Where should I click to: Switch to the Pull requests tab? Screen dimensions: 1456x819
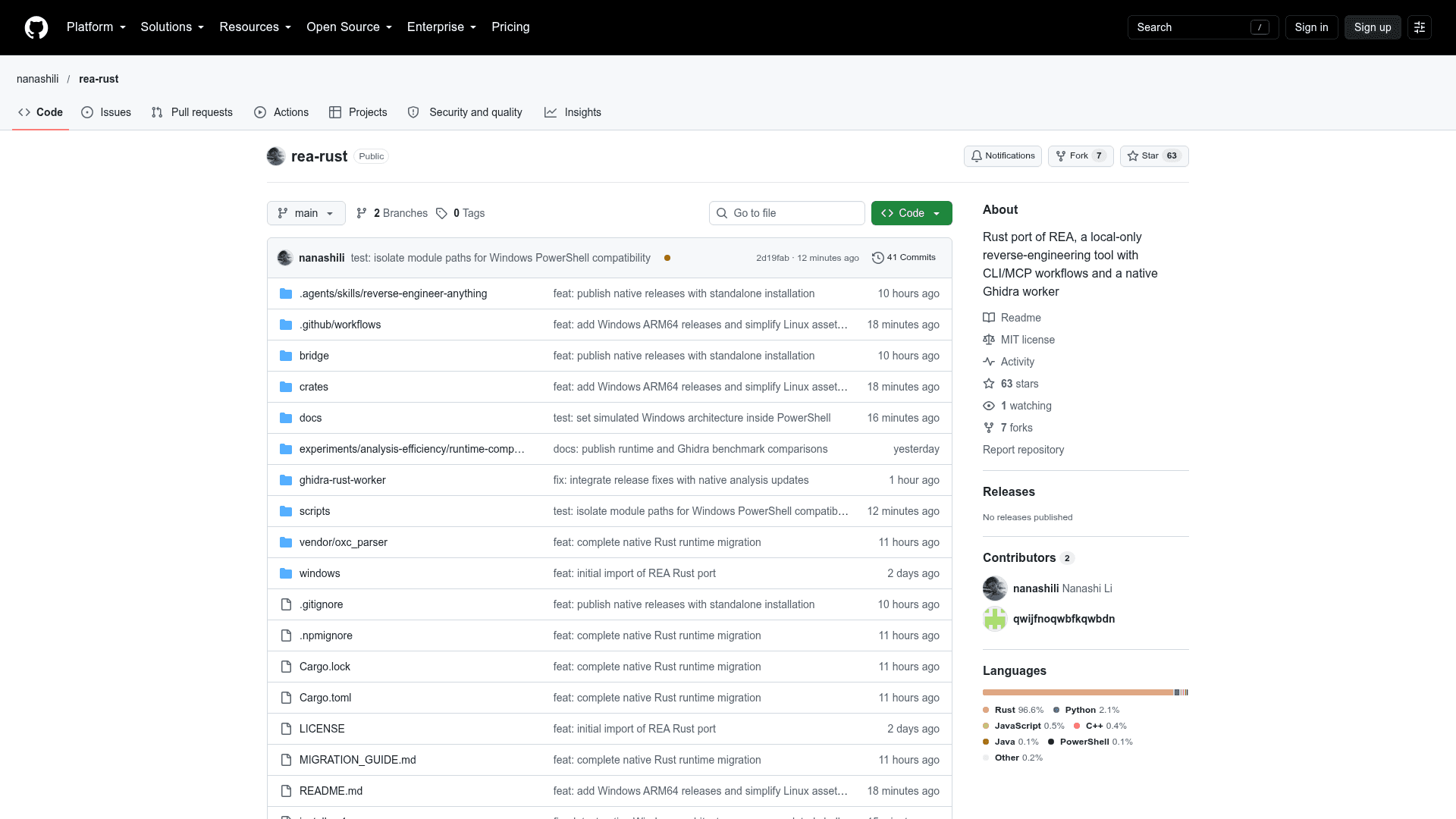(193, 112)
